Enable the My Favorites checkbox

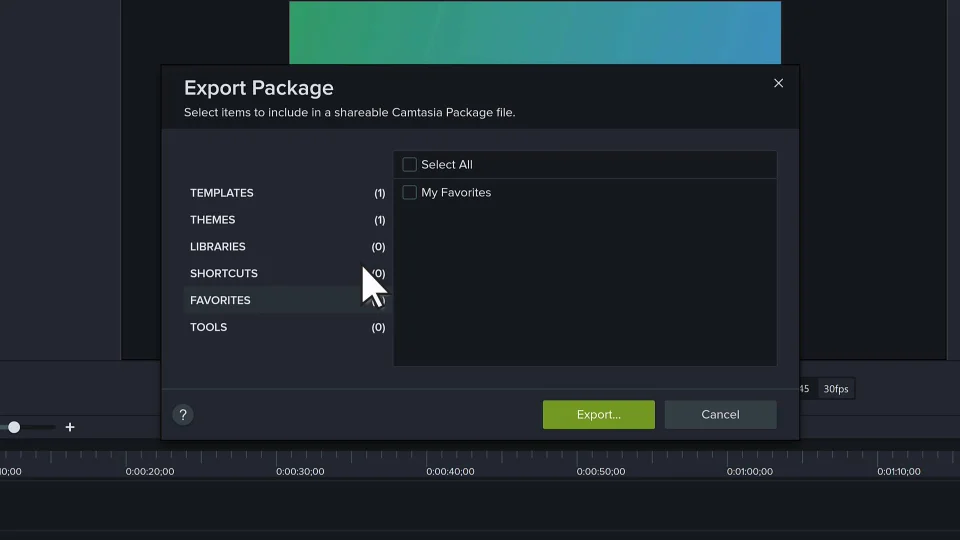409,193
